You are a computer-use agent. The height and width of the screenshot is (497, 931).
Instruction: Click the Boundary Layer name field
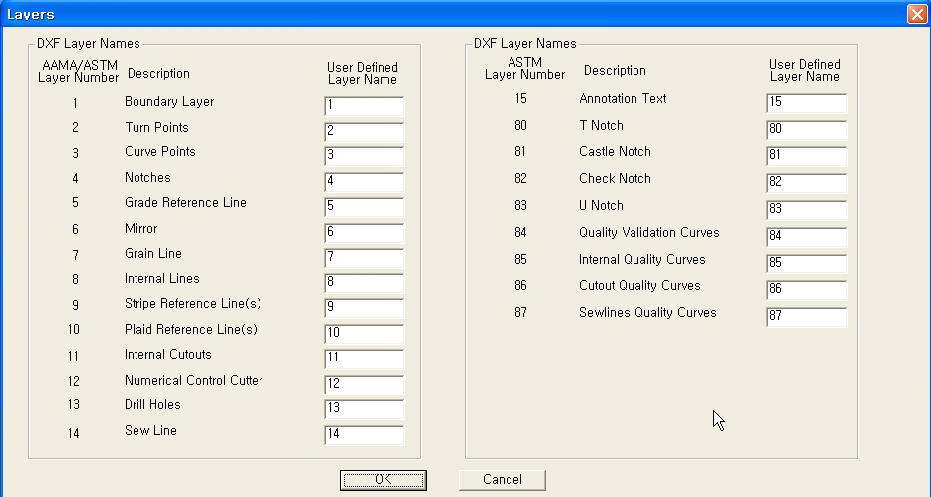click(364, 106)
